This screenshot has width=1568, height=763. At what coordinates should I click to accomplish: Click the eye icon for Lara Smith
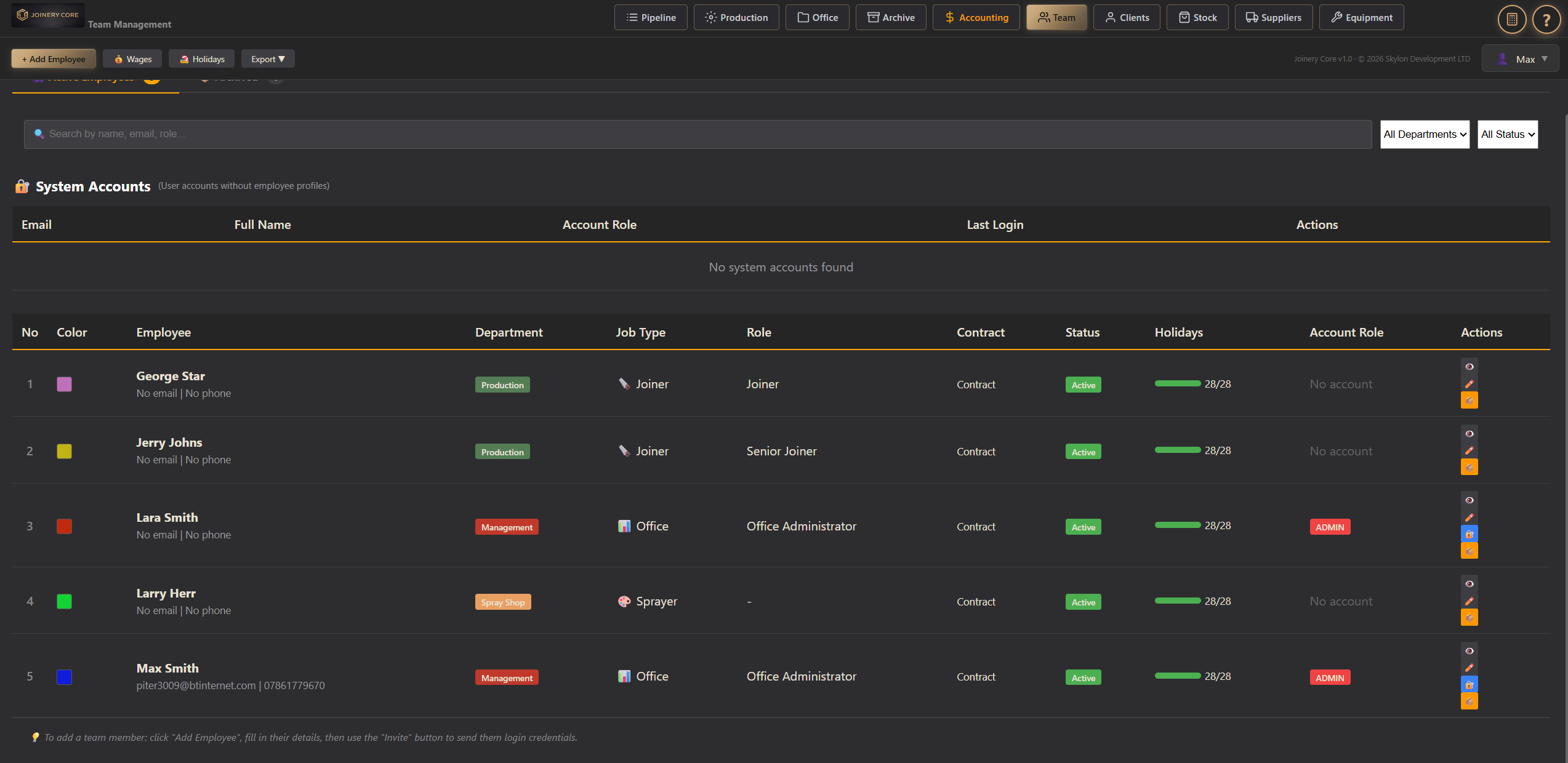click(1469, 500)
